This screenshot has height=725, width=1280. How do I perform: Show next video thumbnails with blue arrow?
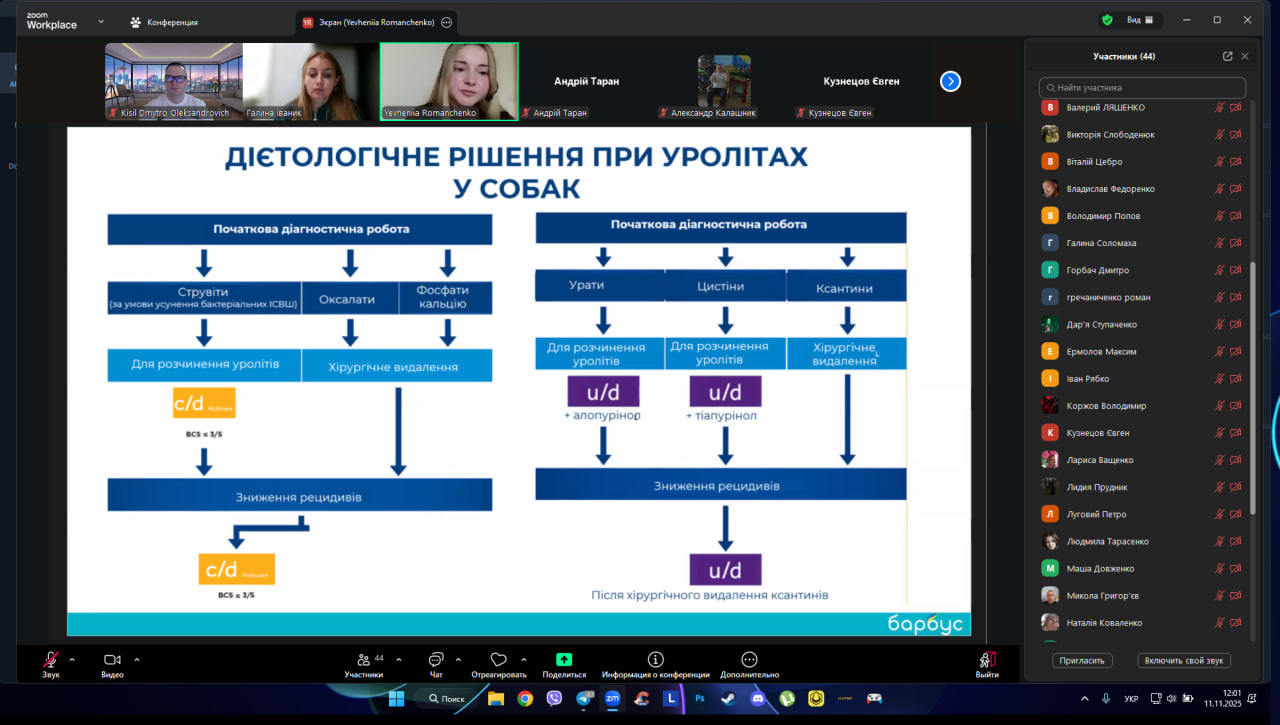(x=950, y=81)
